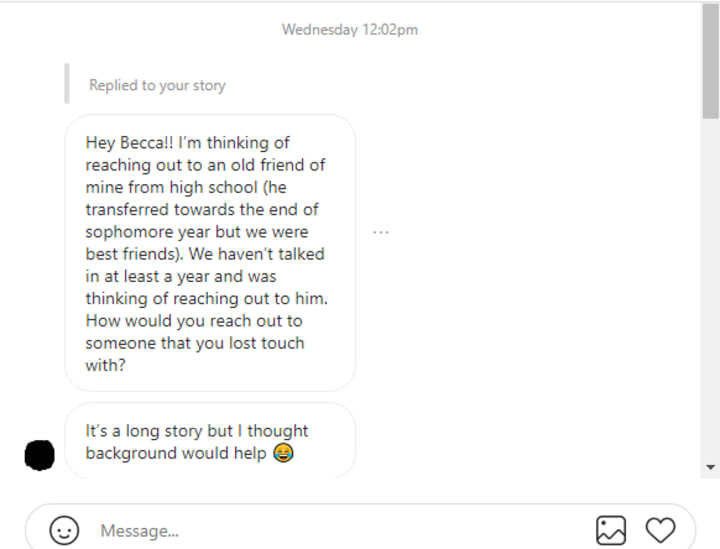Select the 'It's a long story' bubble
Image resolution: width=720 pixels, height=549 pixels.
(x=210, y=441)
